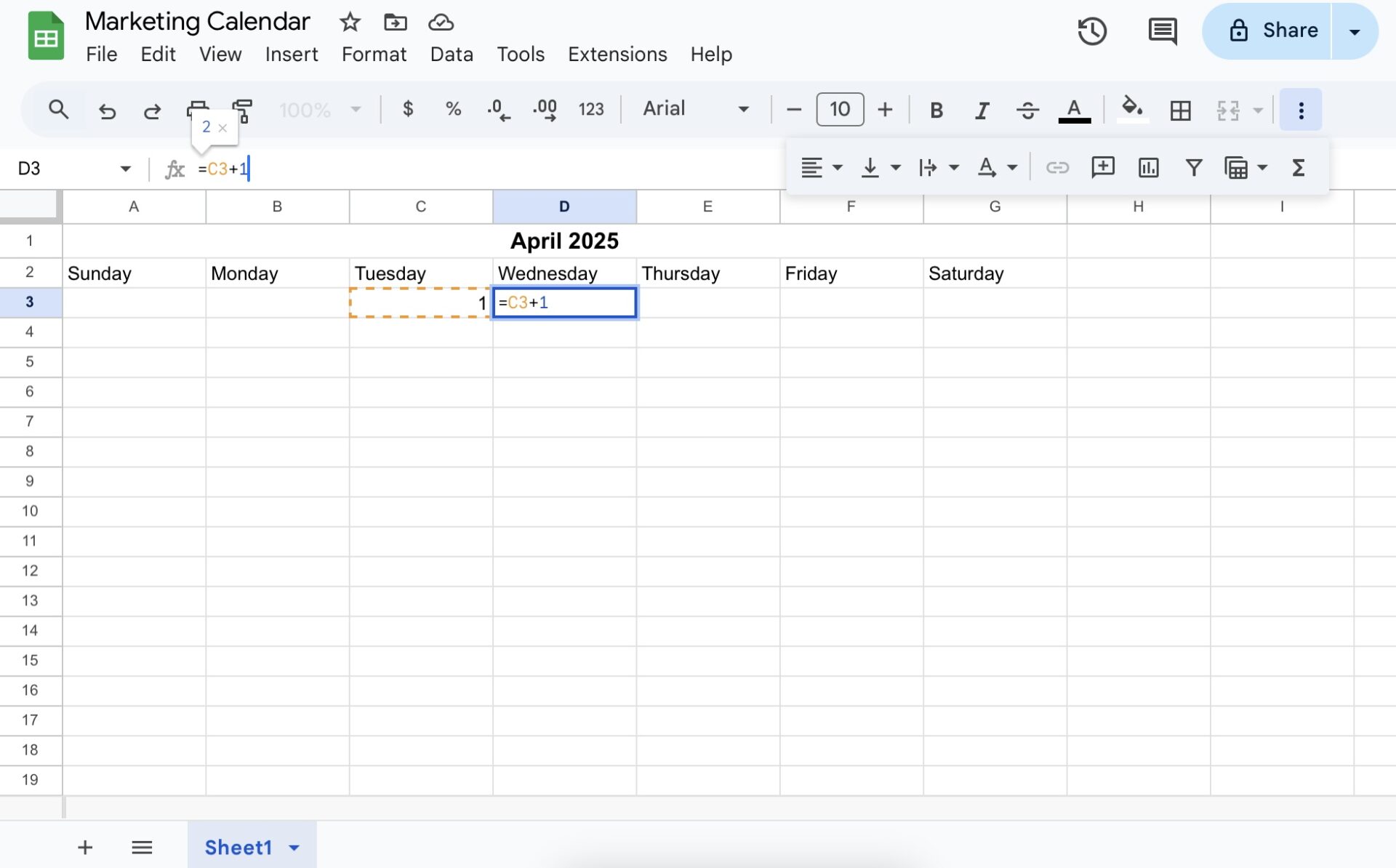
Task: Click the paint format icon
Action: click(x=243, y=110)
